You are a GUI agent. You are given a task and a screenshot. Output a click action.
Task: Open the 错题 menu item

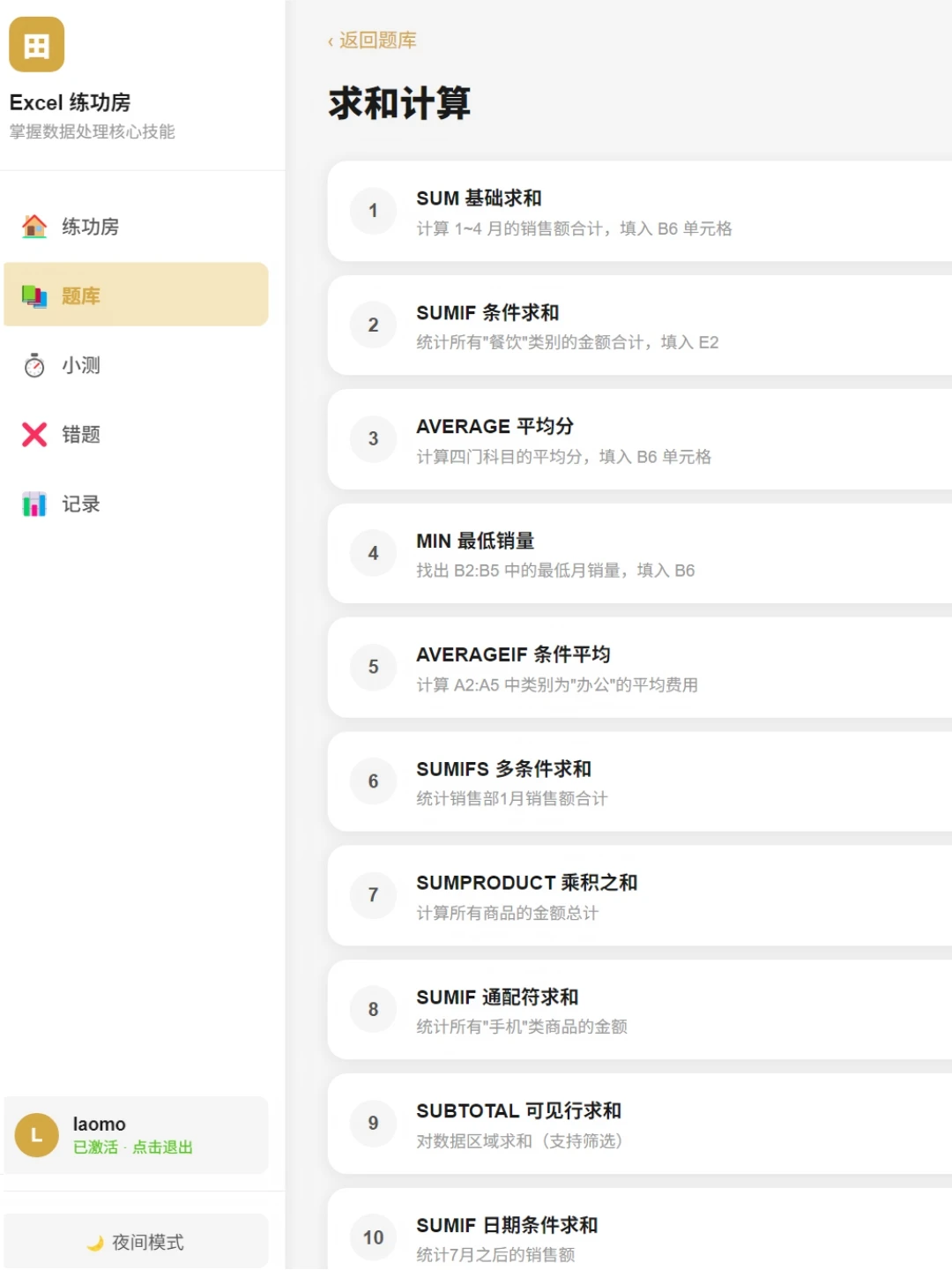click(136, 434)
